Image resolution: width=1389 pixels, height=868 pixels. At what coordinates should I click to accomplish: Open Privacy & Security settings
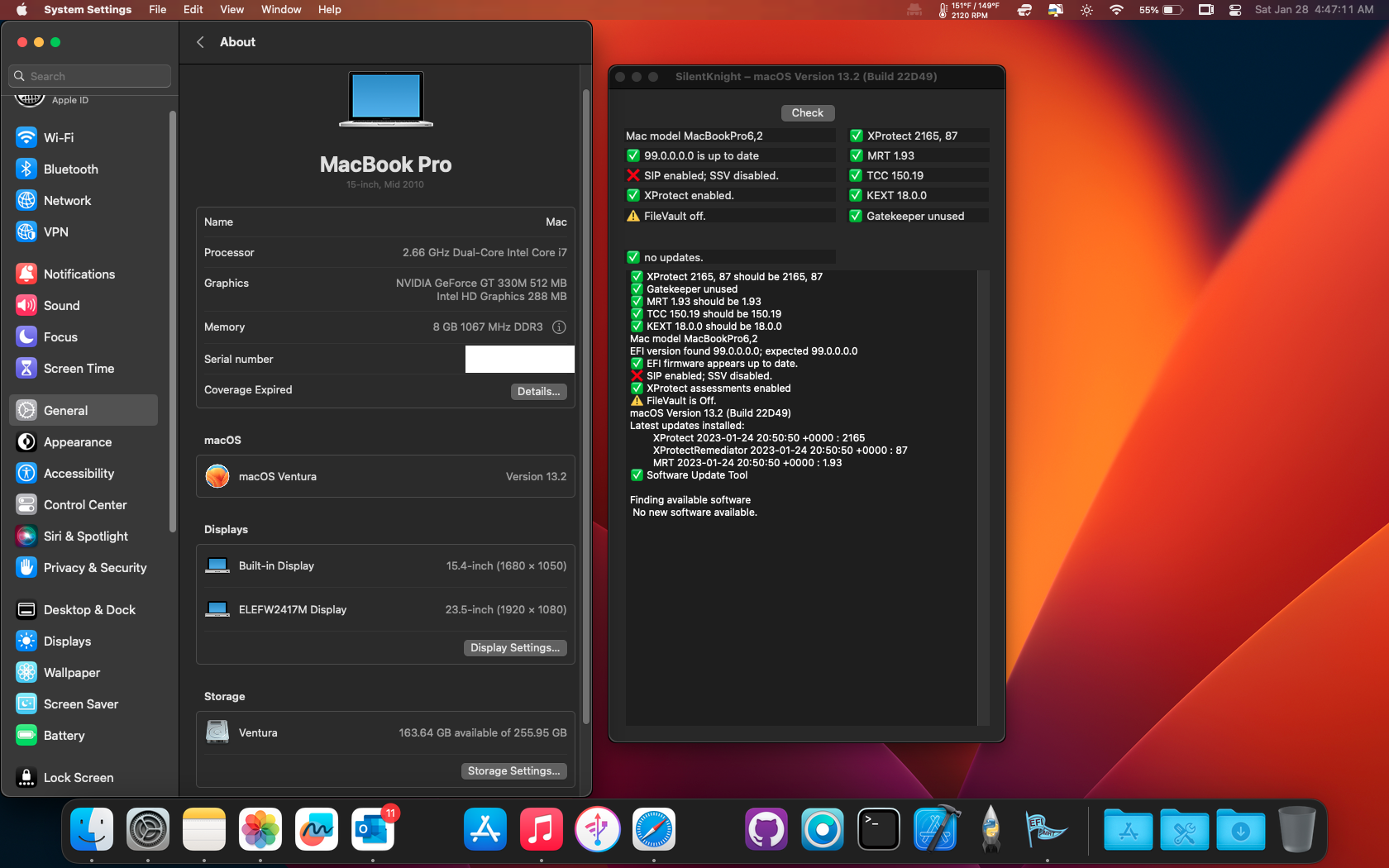94,568
